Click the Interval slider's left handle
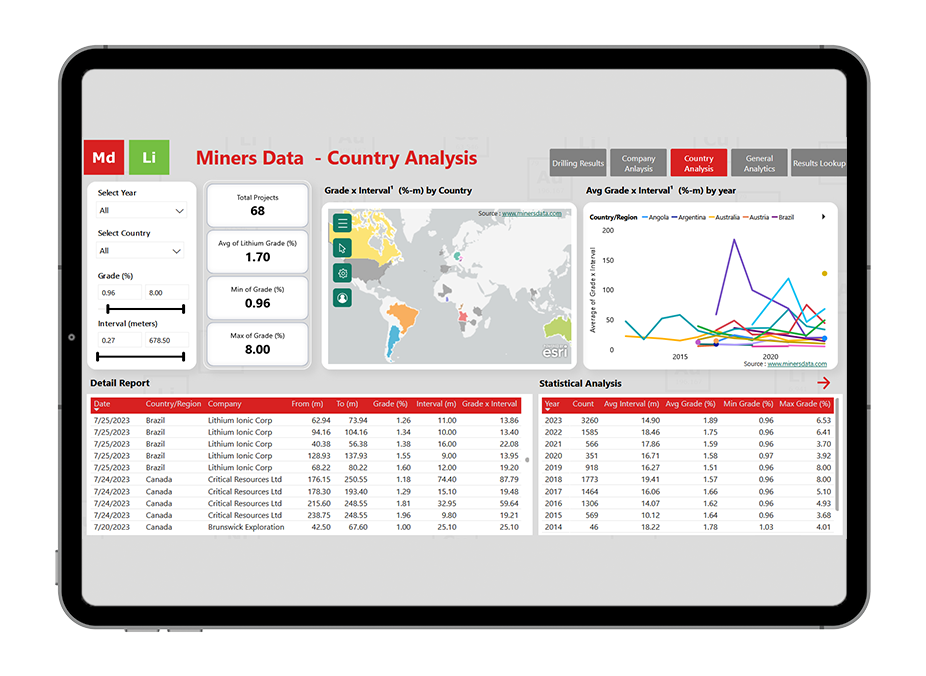926x676 pixels. (98, 357)
